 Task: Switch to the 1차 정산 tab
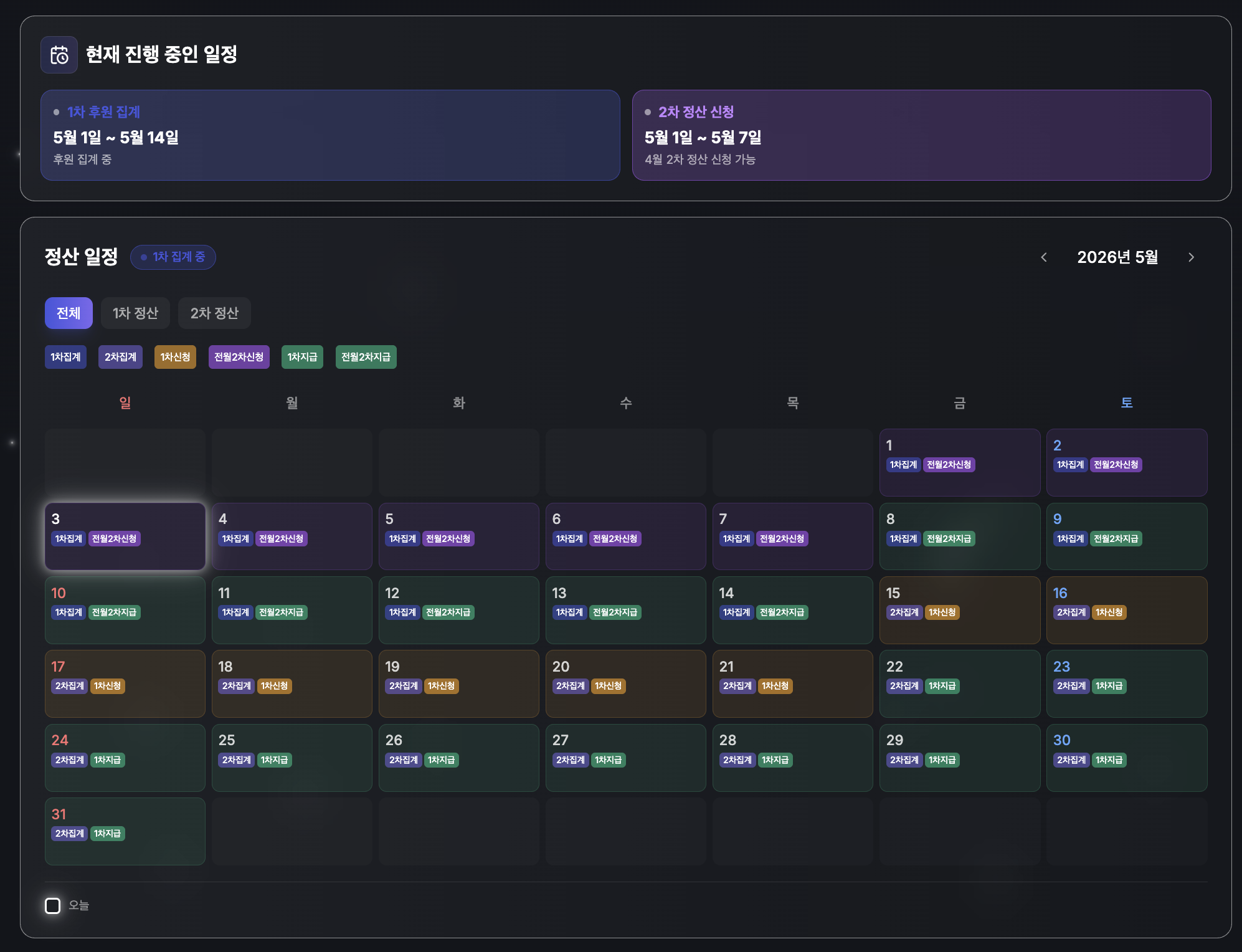coord(135,313)
